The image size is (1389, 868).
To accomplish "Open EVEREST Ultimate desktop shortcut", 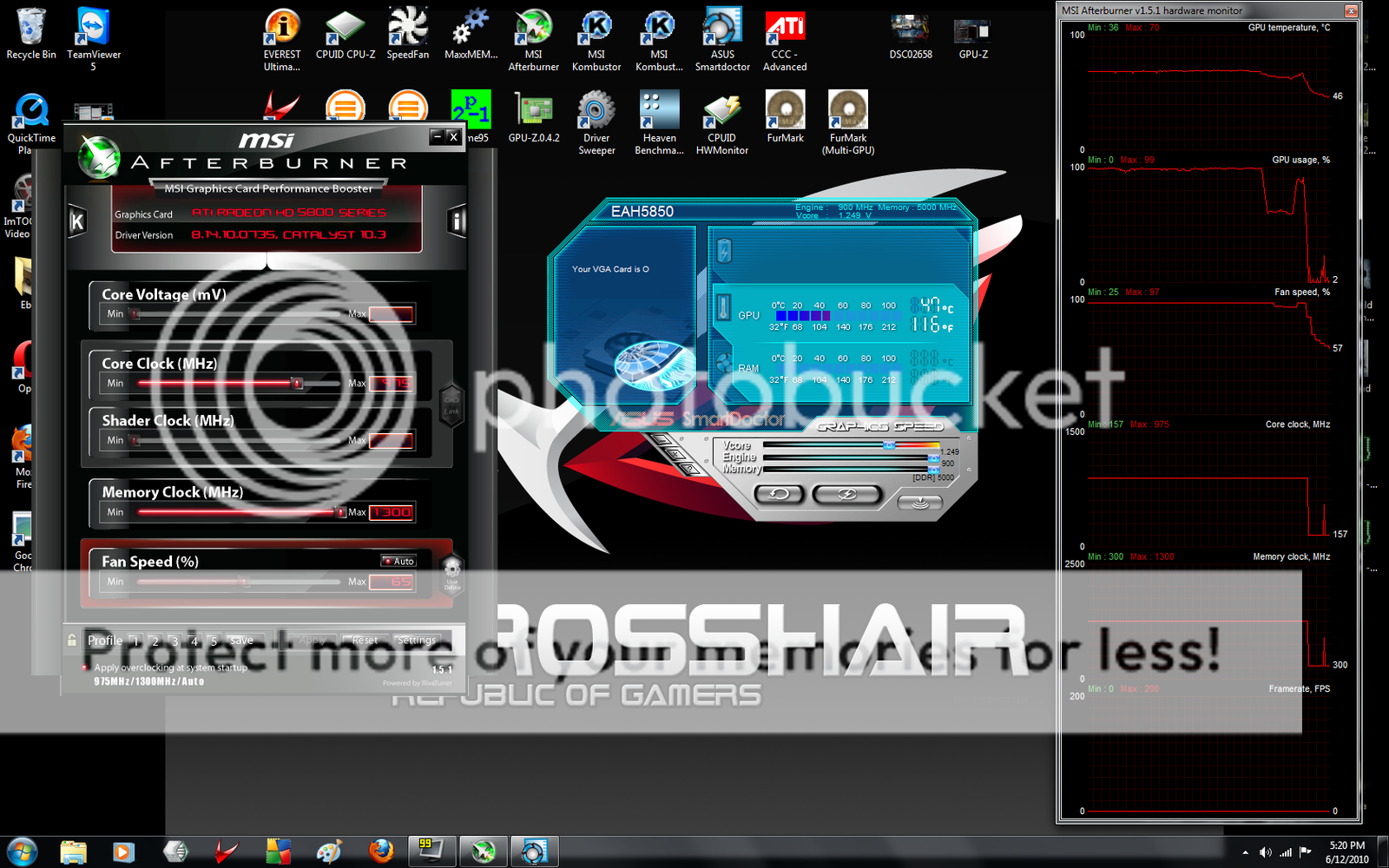I will [x=282, y=39].
